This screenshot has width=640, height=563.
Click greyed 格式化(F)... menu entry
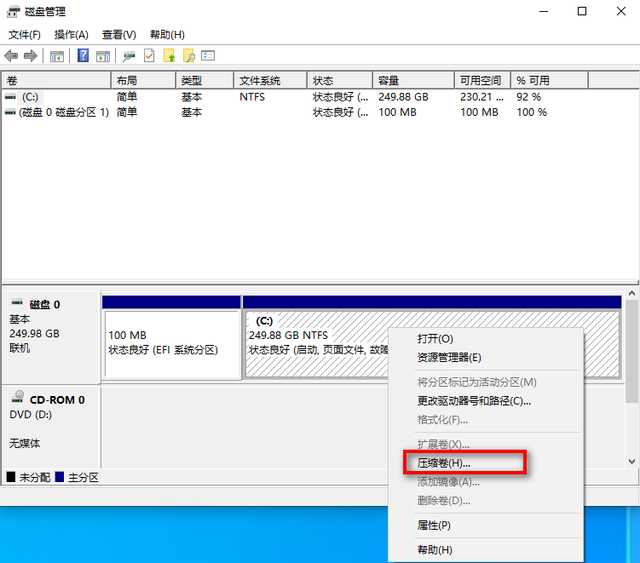[x=486, y=419]
